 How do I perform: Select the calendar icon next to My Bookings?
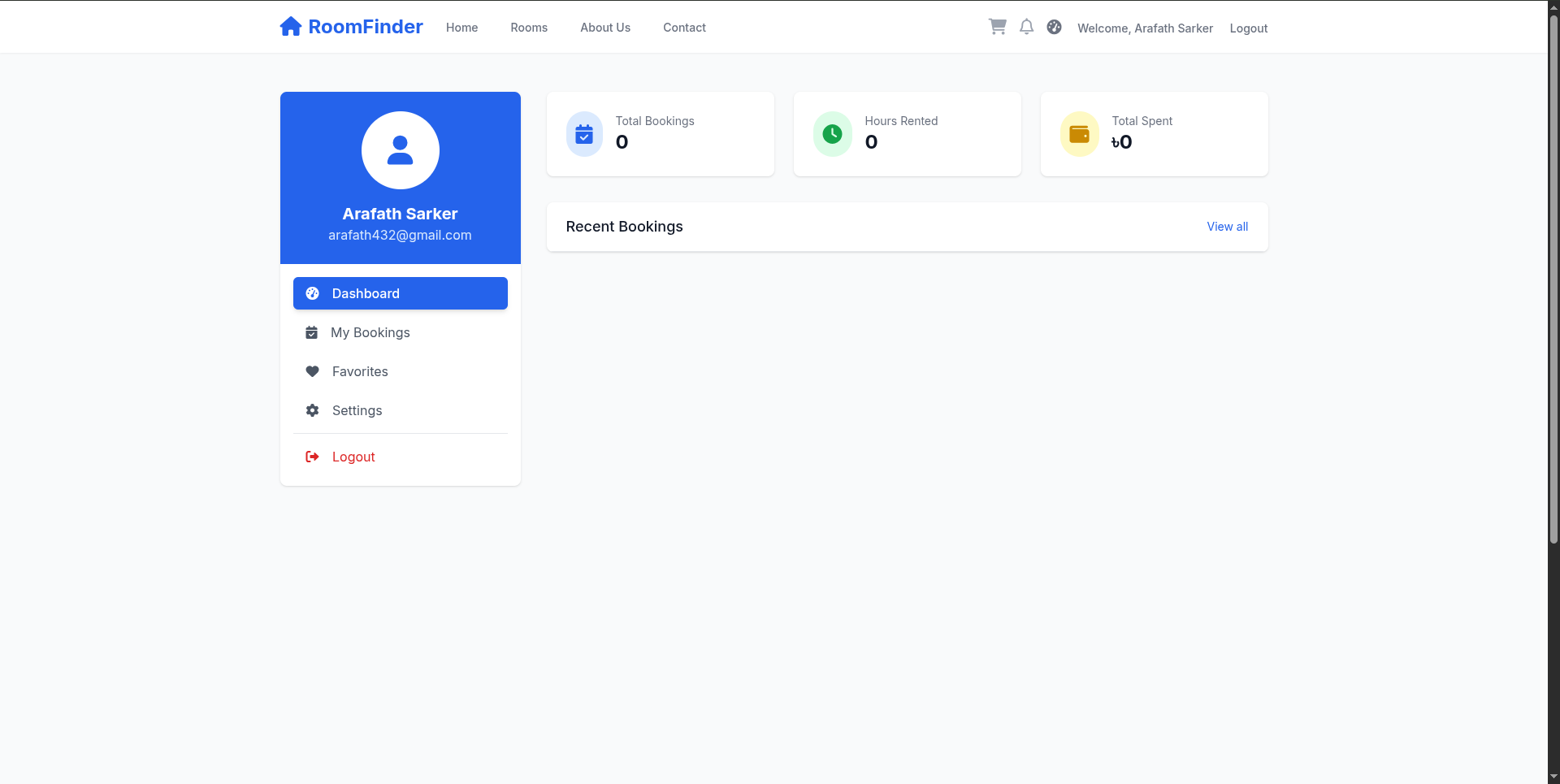(x=312, y=332)
